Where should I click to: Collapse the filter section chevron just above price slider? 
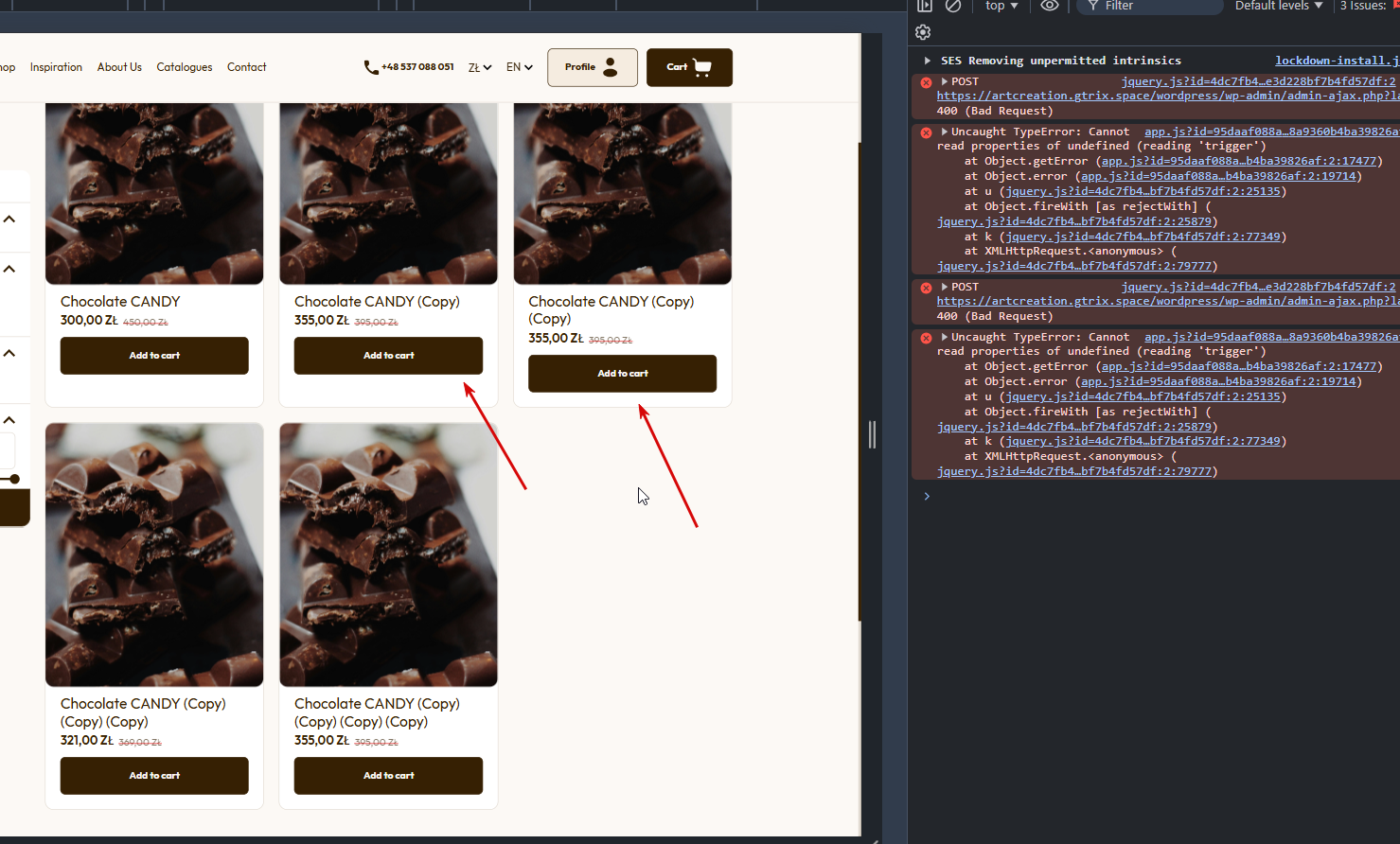(x=9, y=420)
